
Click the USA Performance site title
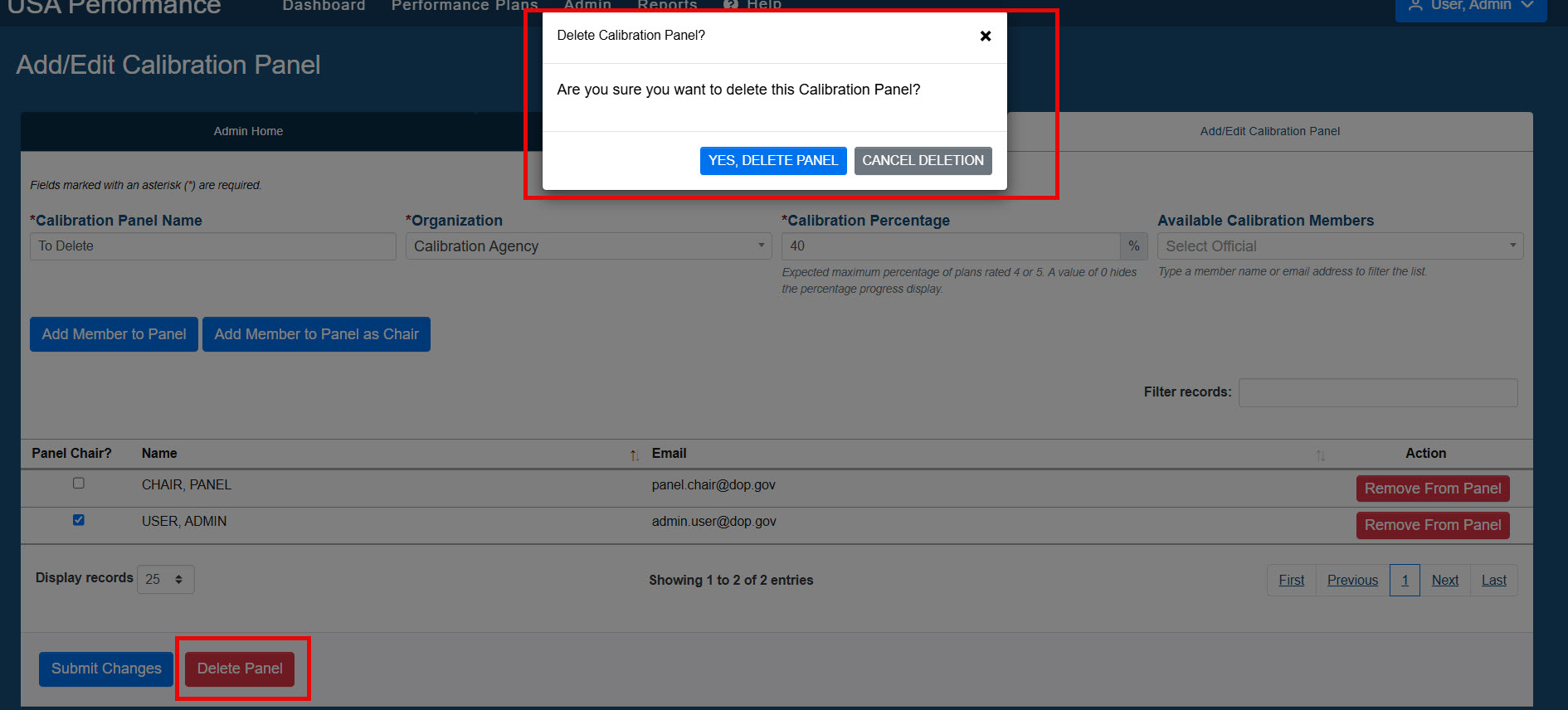click(x=114, y=7)
